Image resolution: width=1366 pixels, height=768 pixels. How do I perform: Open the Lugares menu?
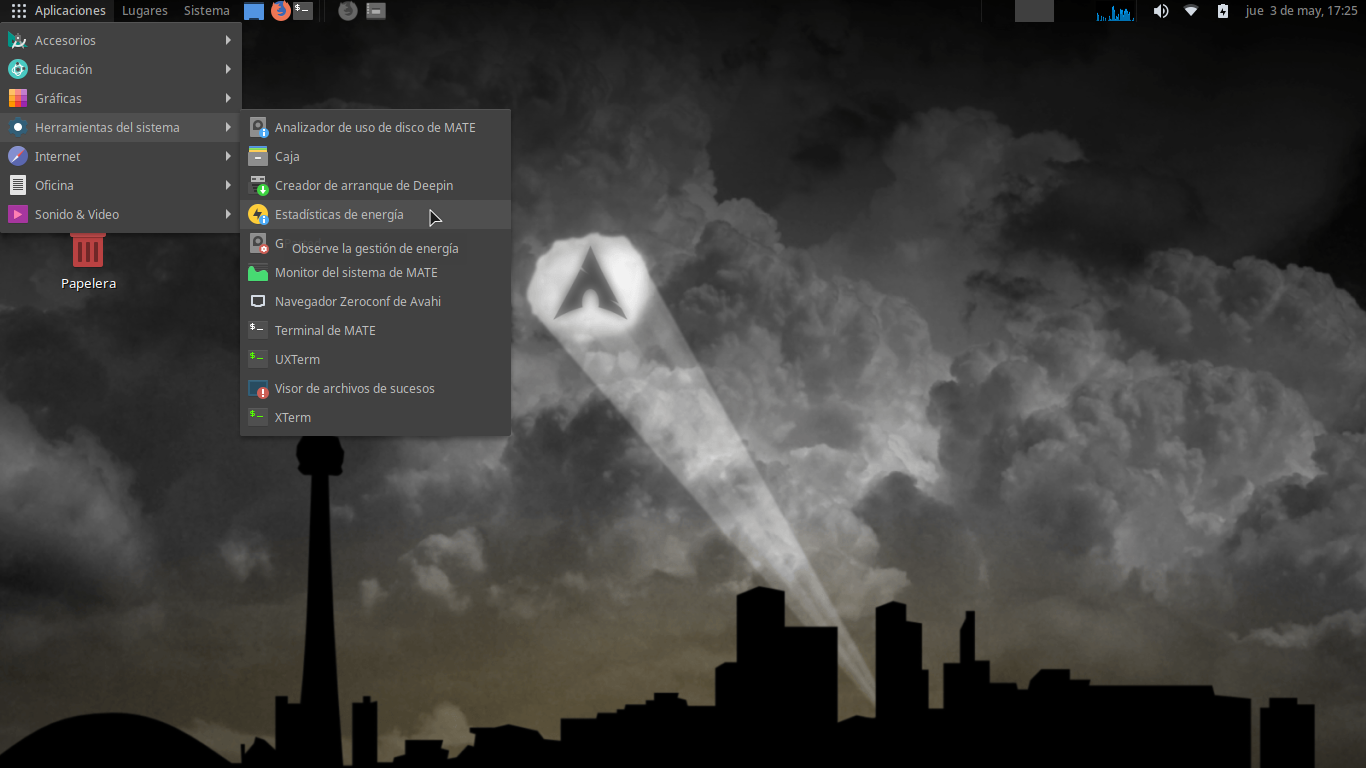(145, 11)
